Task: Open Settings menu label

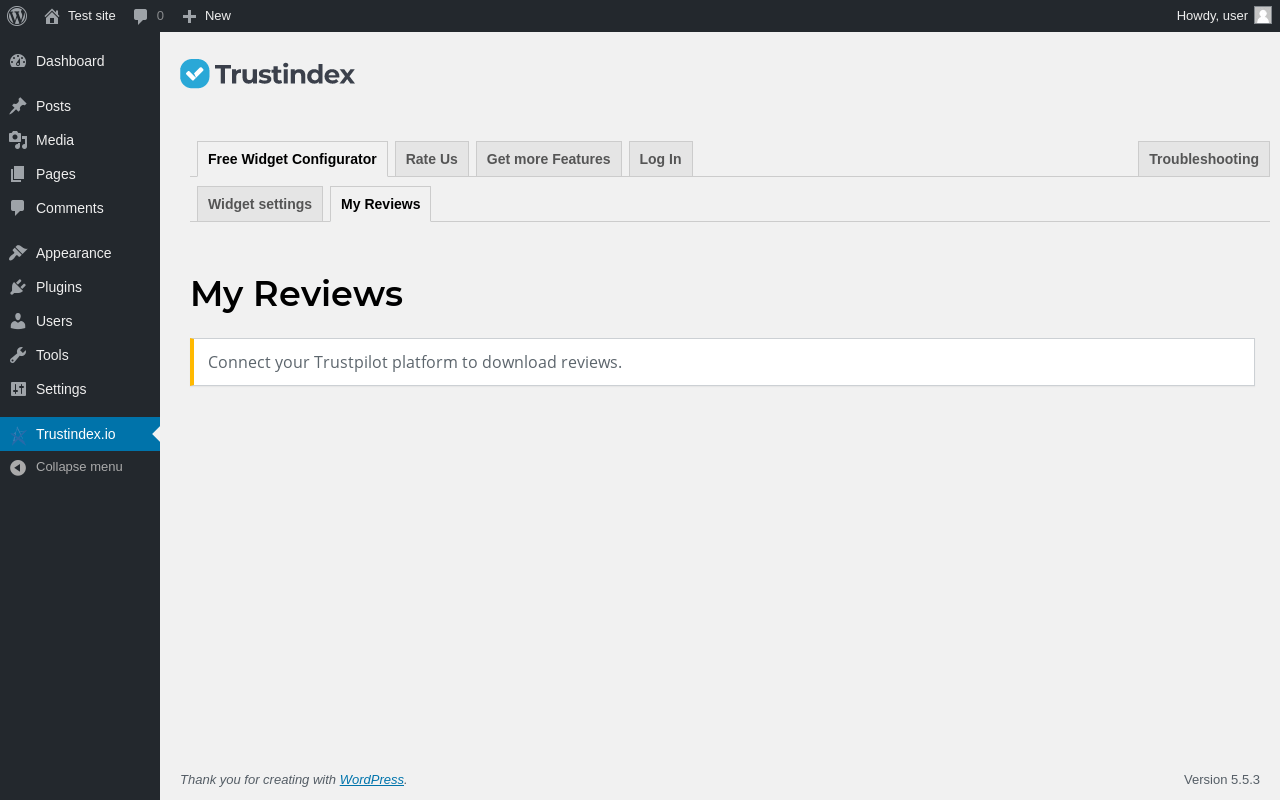Action: [61, 389]
